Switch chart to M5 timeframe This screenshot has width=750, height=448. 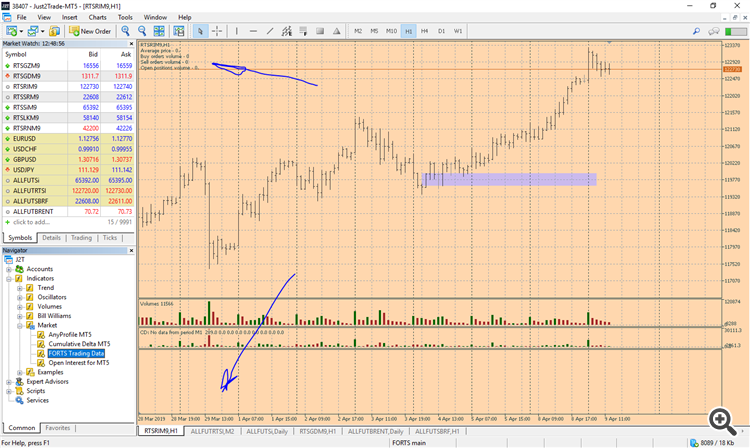point(374,31)
